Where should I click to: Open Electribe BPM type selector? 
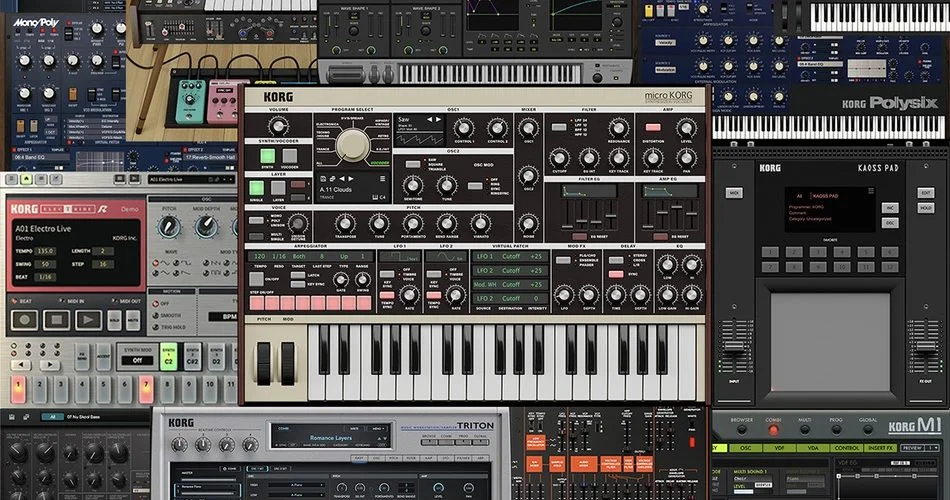click(222, 317)
